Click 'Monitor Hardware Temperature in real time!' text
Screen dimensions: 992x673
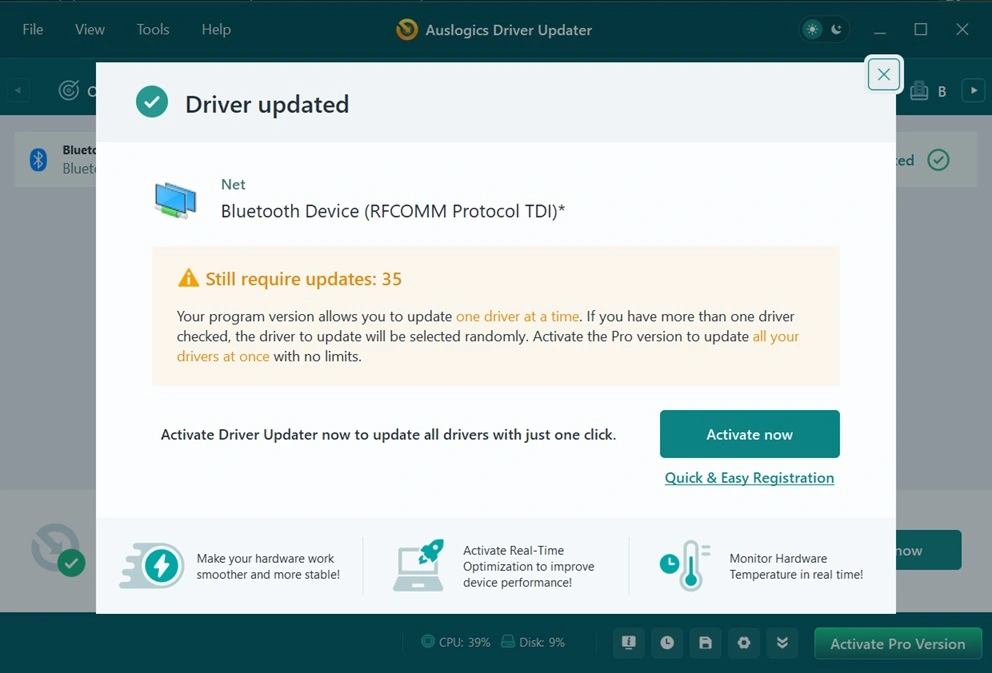[x=796, y=566]
